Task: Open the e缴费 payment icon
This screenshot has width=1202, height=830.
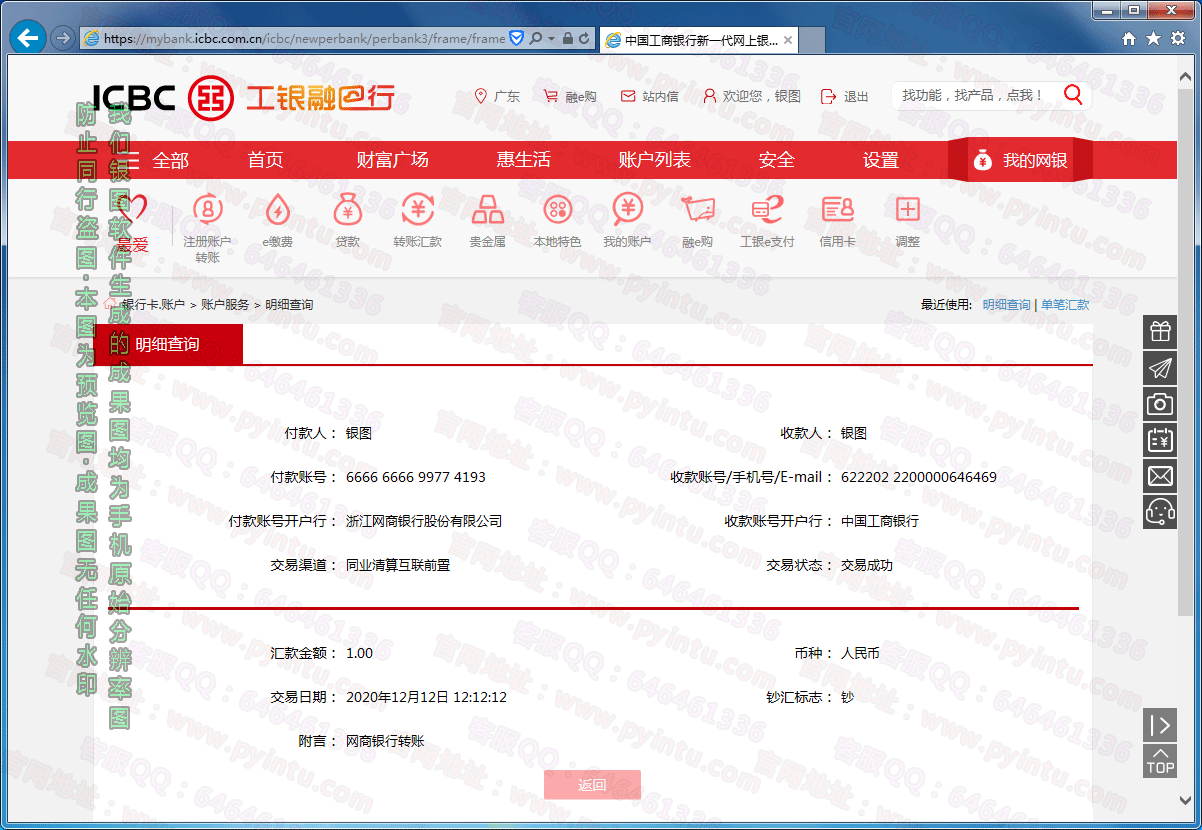Action: 277,220
